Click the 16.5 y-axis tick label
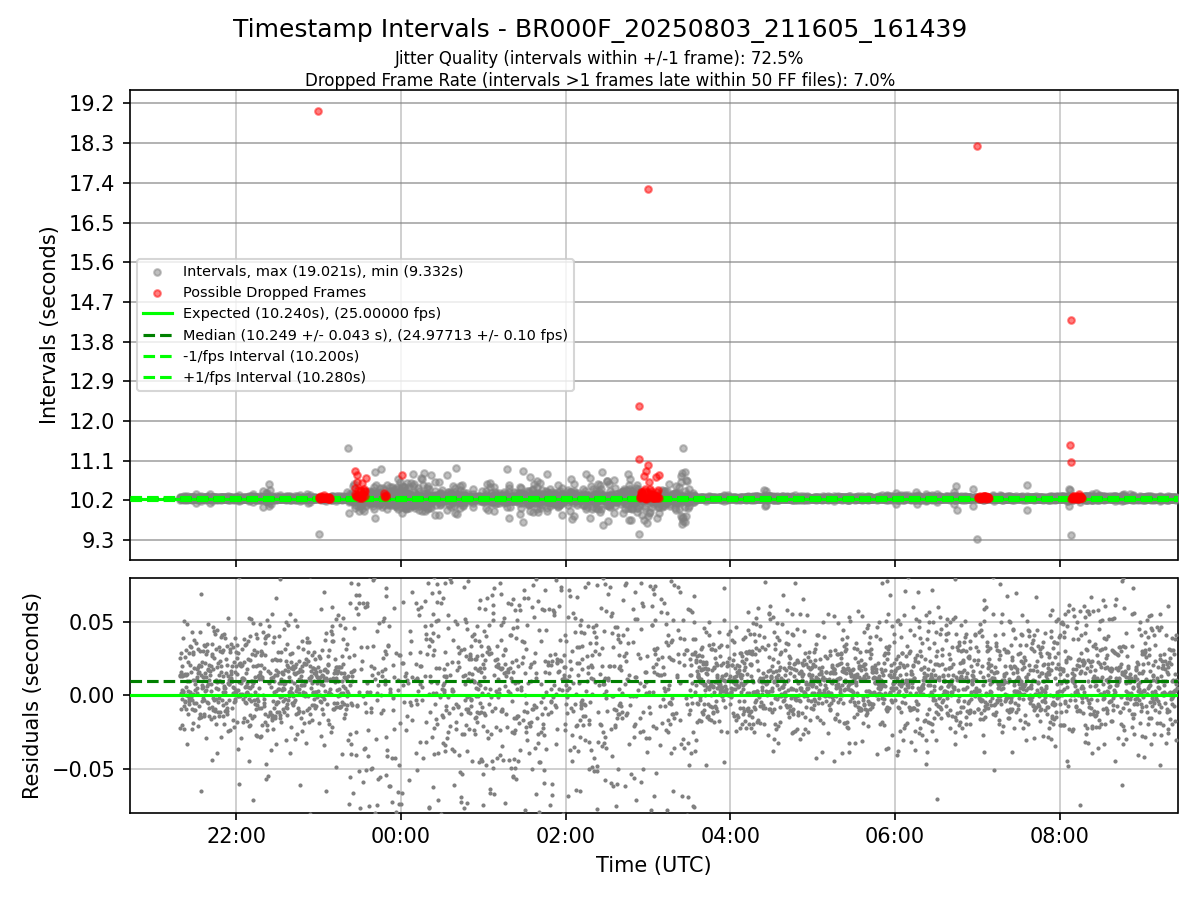Viewport: 1200px width, 900px height. 94,223
